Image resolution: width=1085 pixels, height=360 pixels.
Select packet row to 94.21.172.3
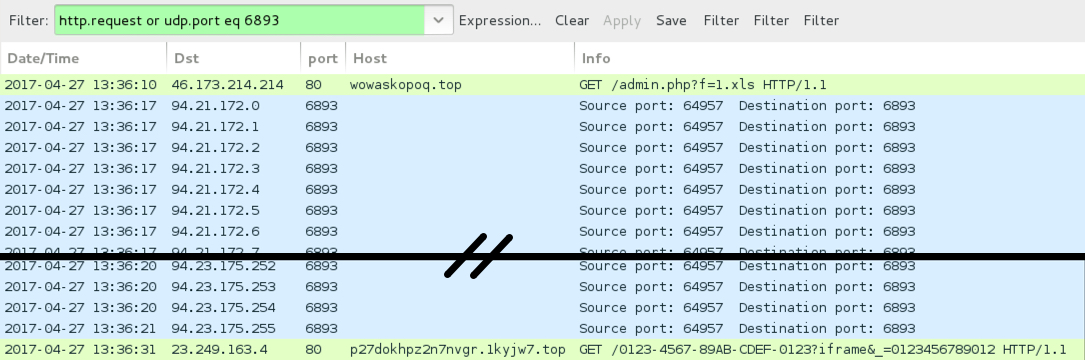542,168
